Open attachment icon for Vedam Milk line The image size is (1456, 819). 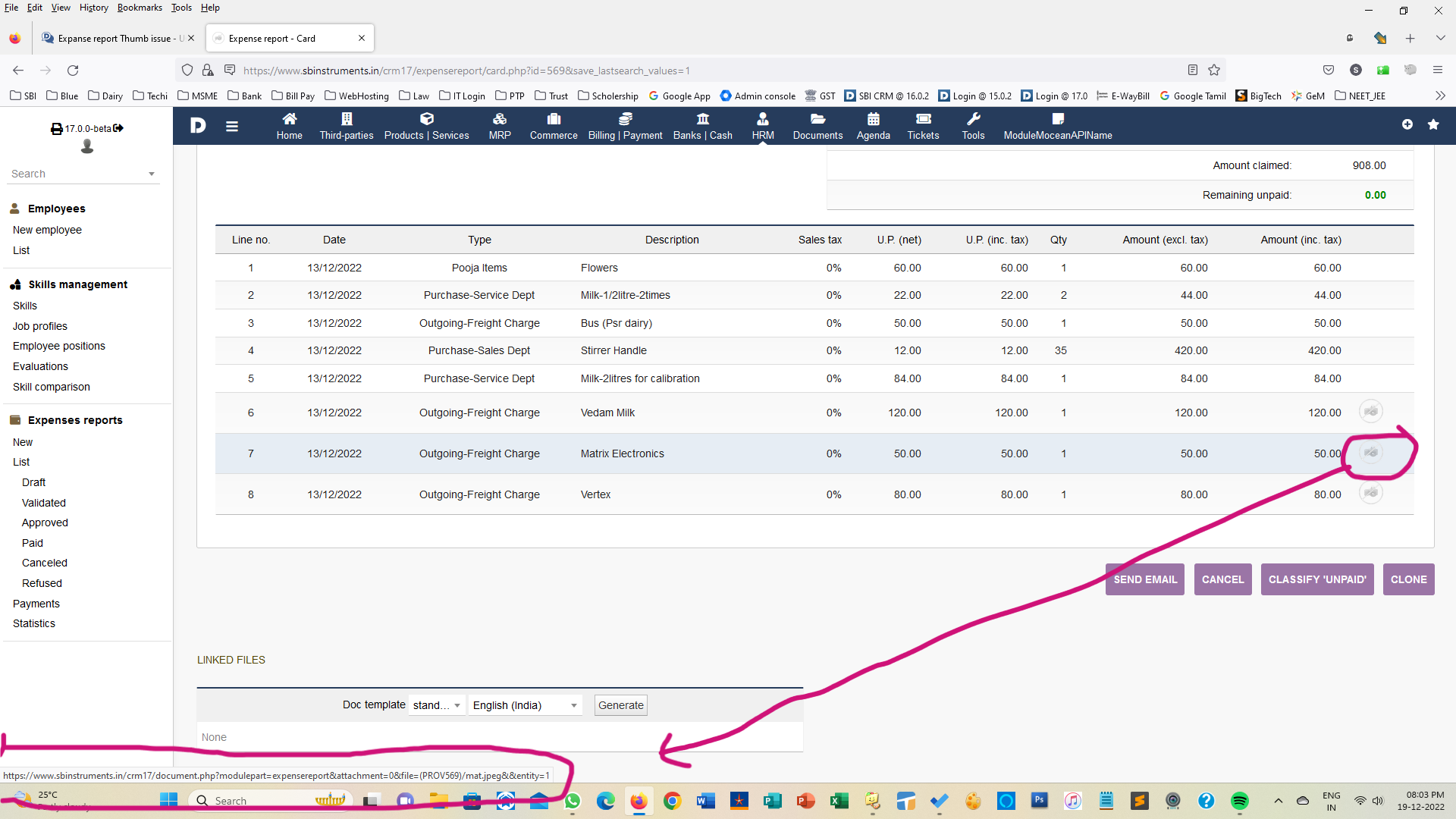click(x=1370, y=412)
